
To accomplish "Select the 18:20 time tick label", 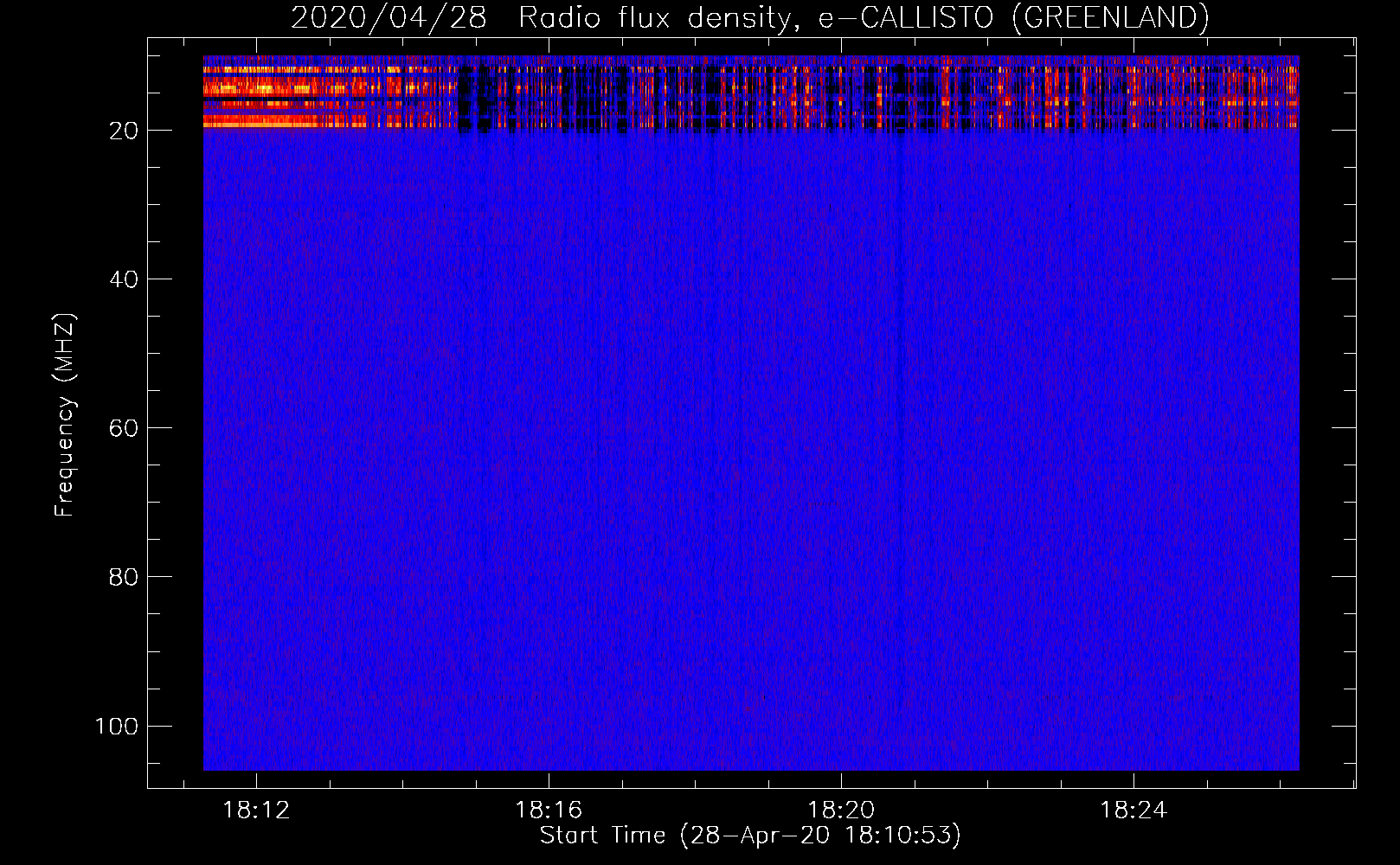I will click(x=841, y=811).
